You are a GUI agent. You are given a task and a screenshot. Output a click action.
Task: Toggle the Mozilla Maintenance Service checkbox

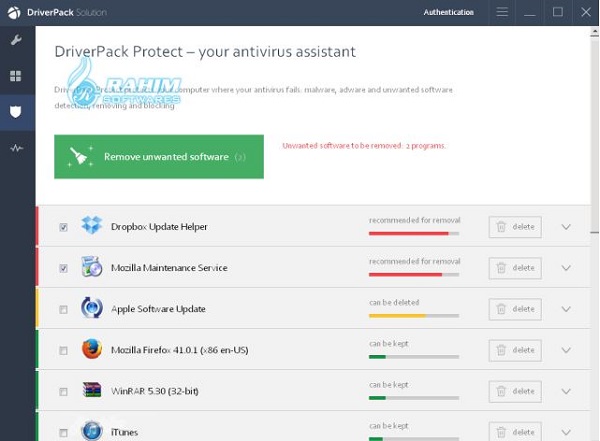(x=64, y=268)
